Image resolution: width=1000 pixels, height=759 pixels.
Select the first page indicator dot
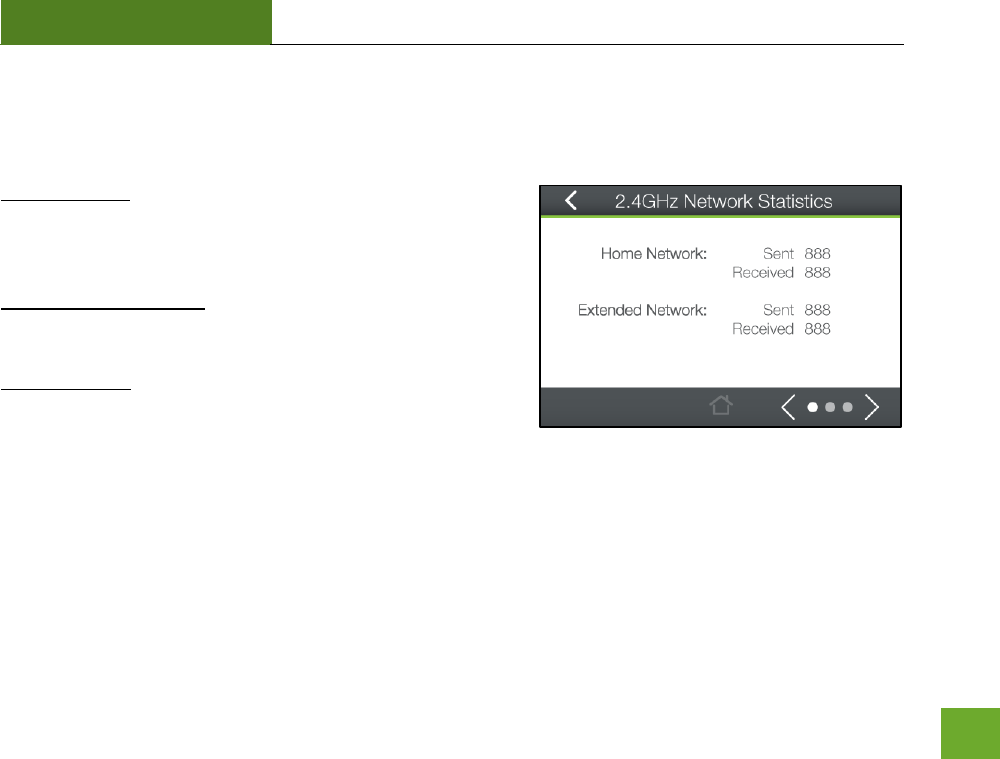812,407
